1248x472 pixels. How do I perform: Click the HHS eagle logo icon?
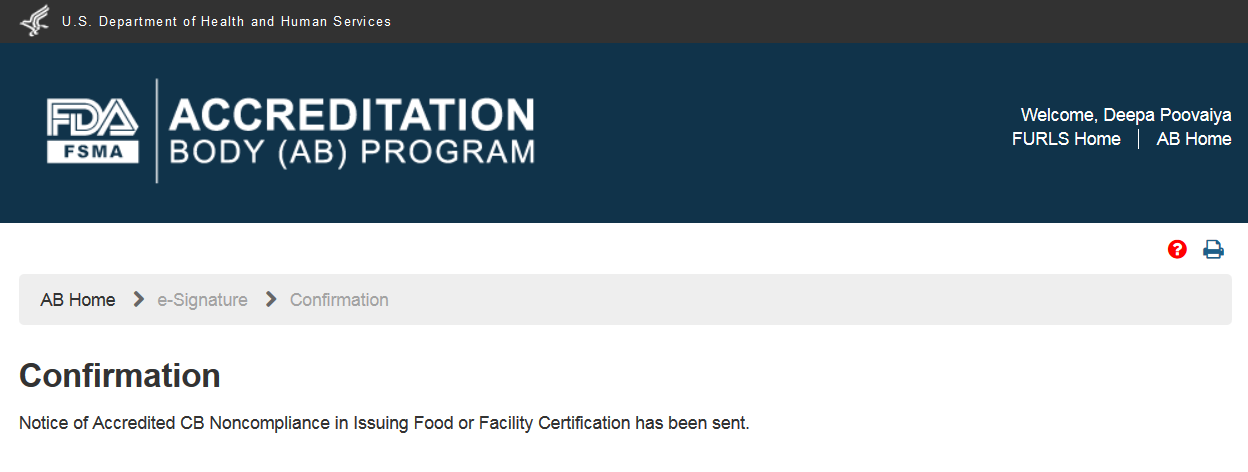35,21
